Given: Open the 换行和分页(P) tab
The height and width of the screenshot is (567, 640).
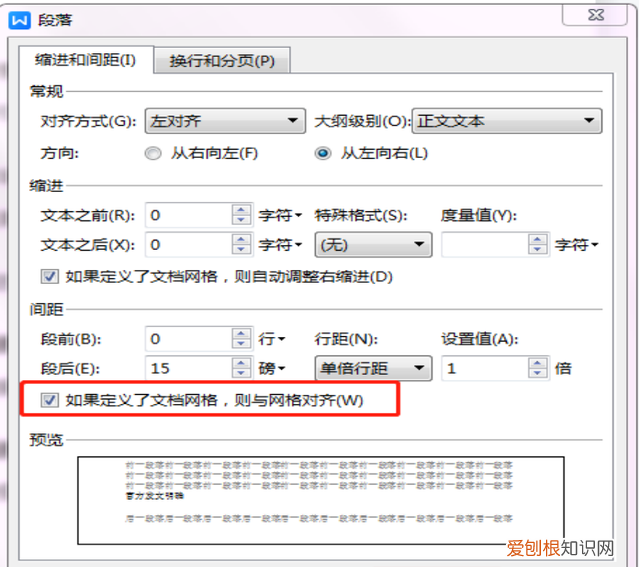Looking at the screenshot, I should click(222, 61).
